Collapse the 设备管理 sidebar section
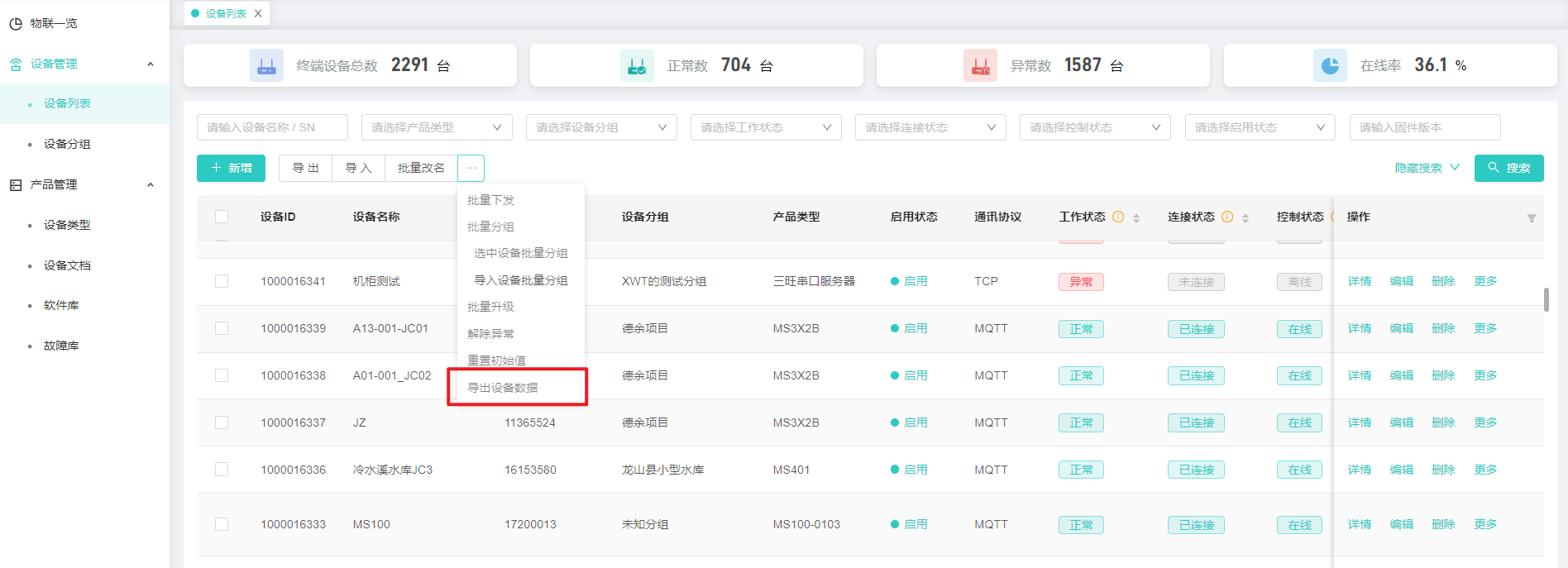1568x568 pixels. click(150, 64)
